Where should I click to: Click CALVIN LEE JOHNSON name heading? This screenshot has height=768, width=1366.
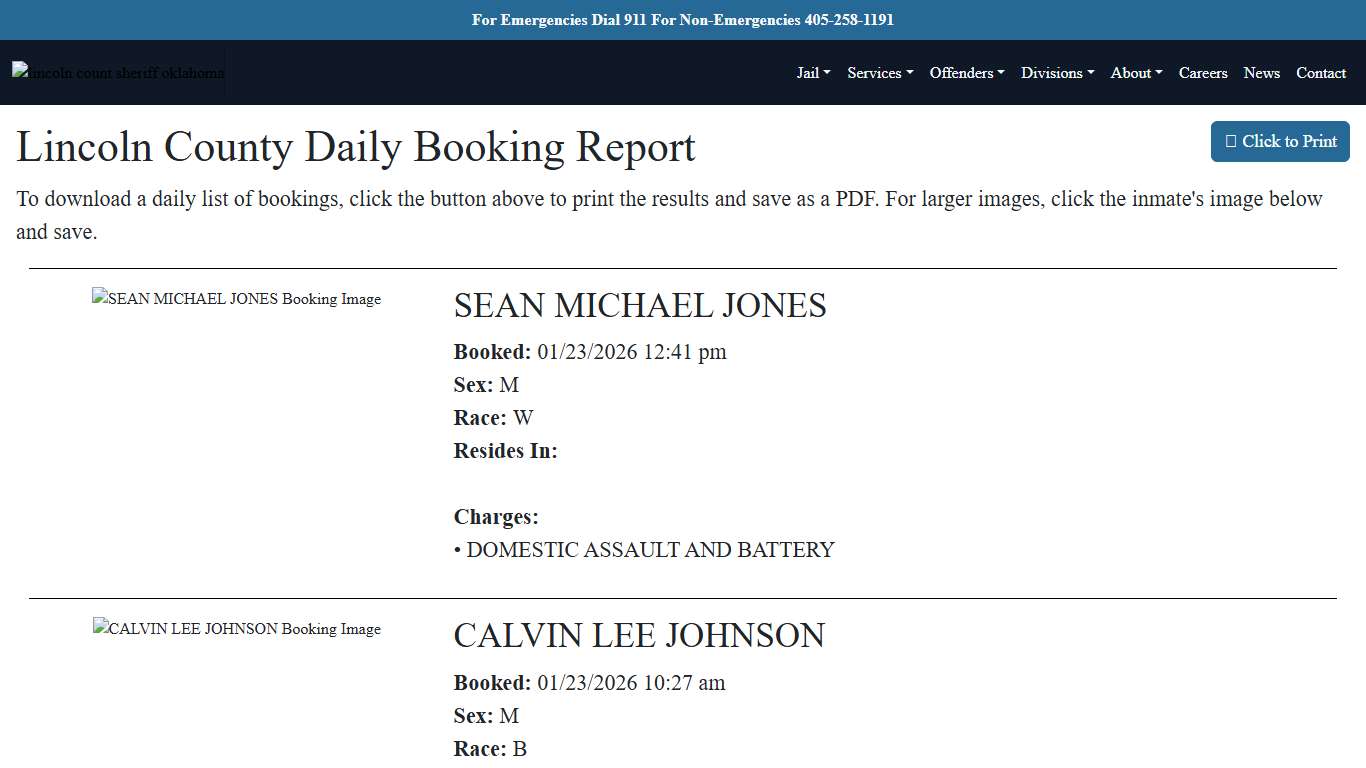coord(638,635)
